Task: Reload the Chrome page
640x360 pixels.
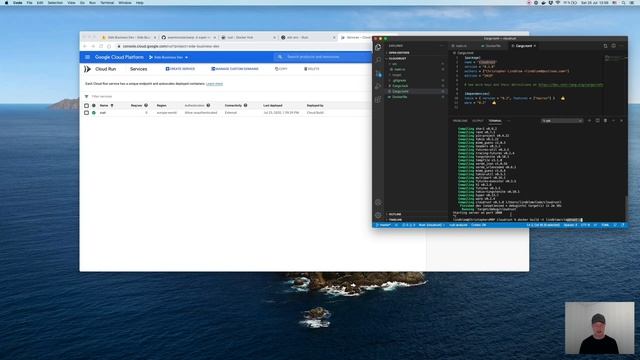Action: pyautogui.click(x=101, y=46)
